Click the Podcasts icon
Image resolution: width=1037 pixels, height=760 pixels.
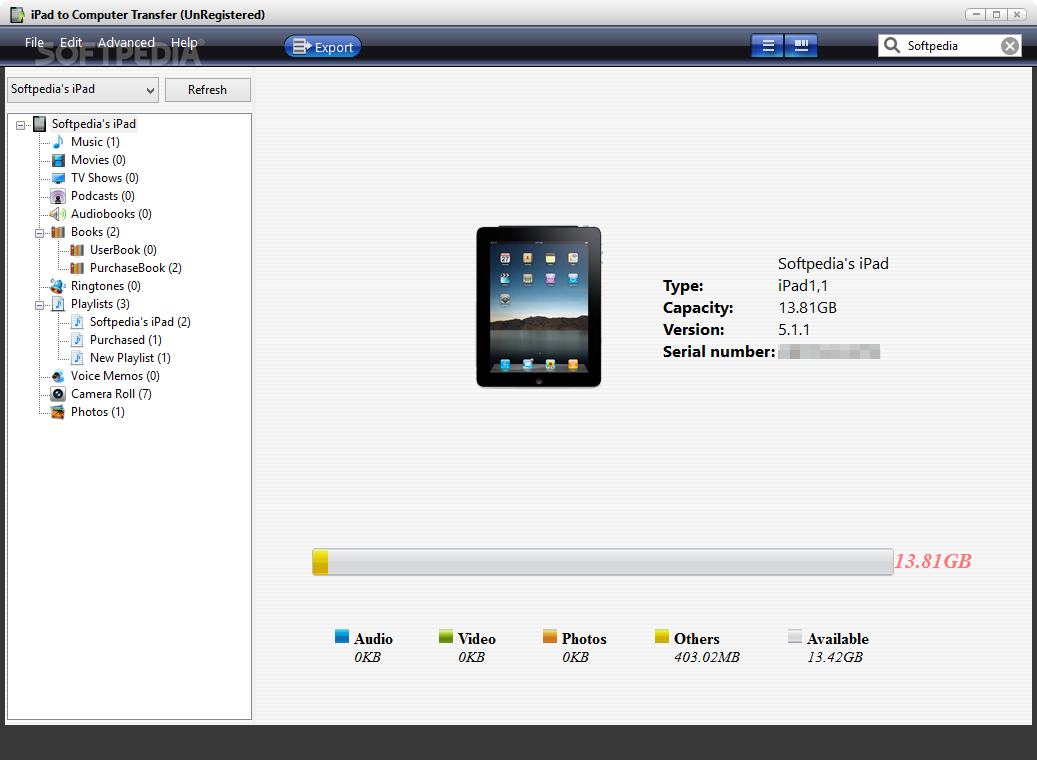click(x=58, y=196)
